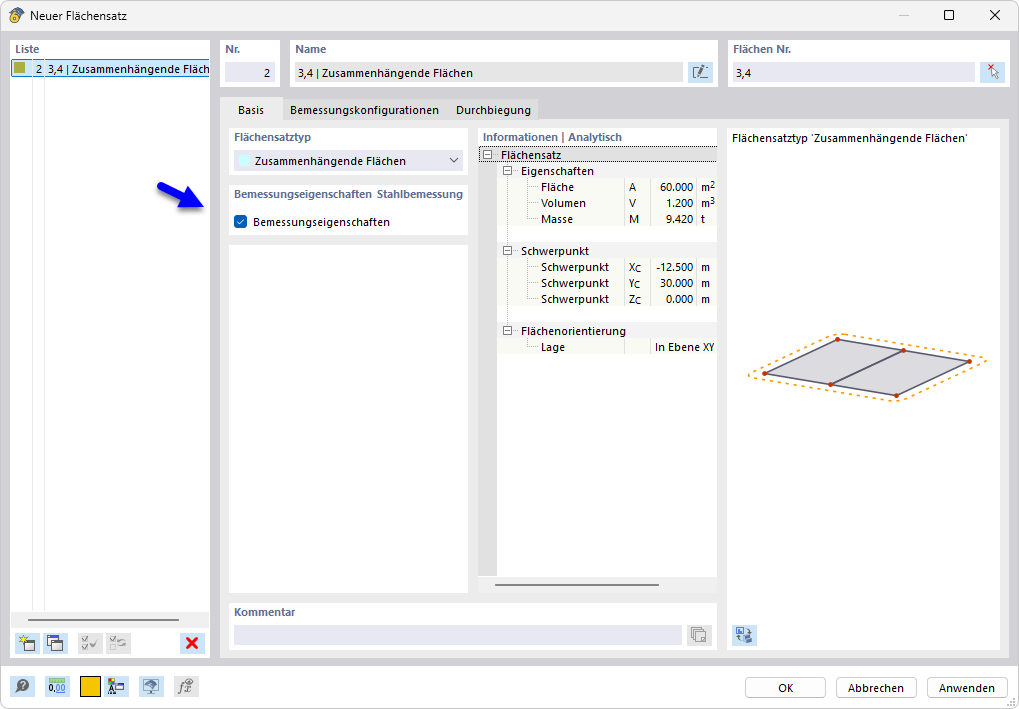Collapse the Schwerpunkt node
The height and width of the screenshot is (709, 1019).
point(508,251)
